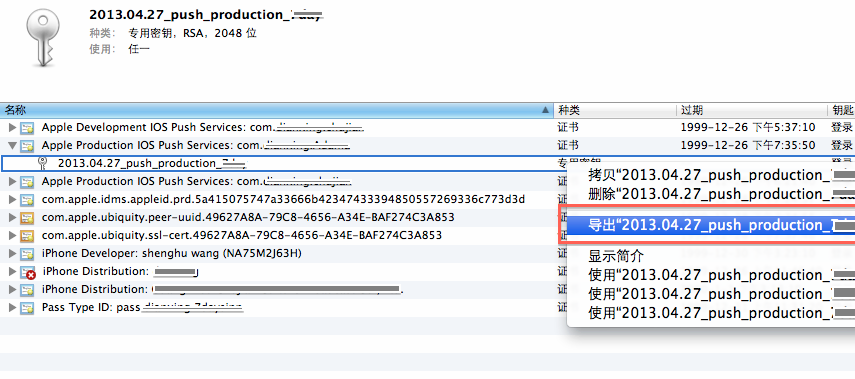Select Apple Development IOS Push Services name

pyautogui.click(x=202, y=128)
